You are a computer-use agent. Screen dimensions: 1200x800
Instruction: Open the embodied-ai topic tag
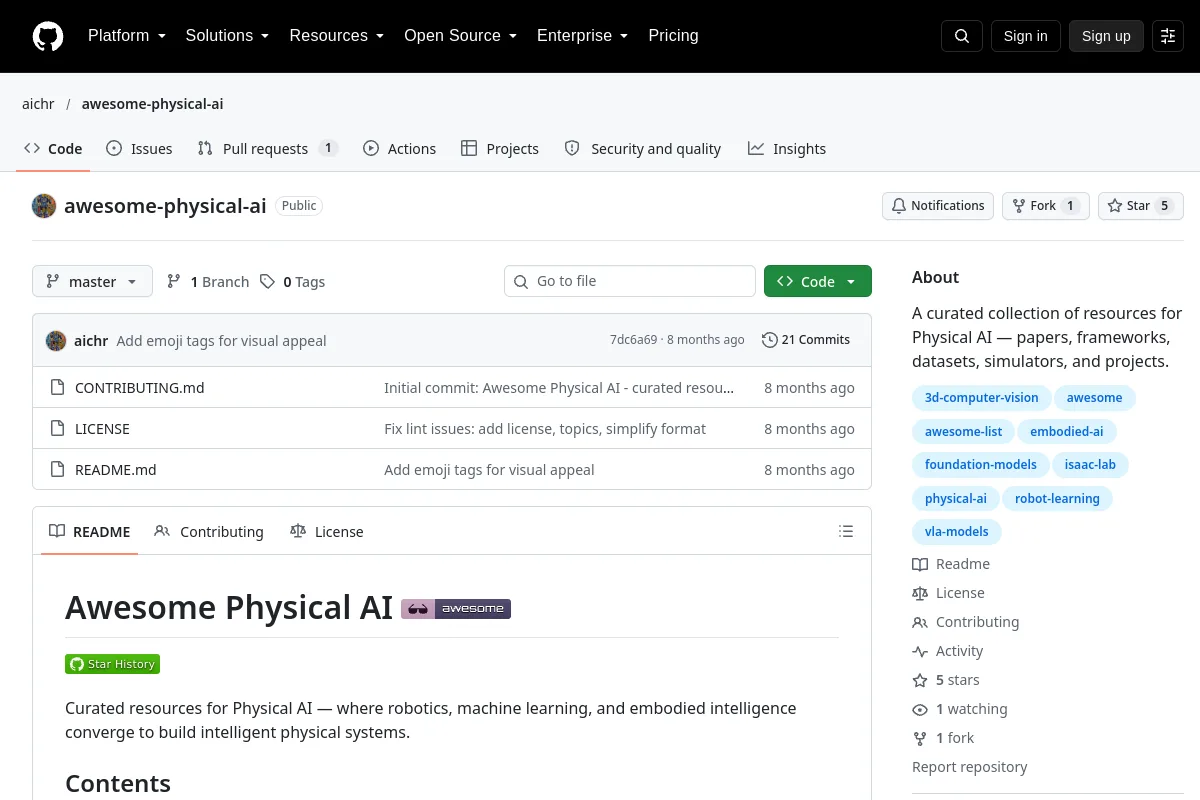point(1067,432)
